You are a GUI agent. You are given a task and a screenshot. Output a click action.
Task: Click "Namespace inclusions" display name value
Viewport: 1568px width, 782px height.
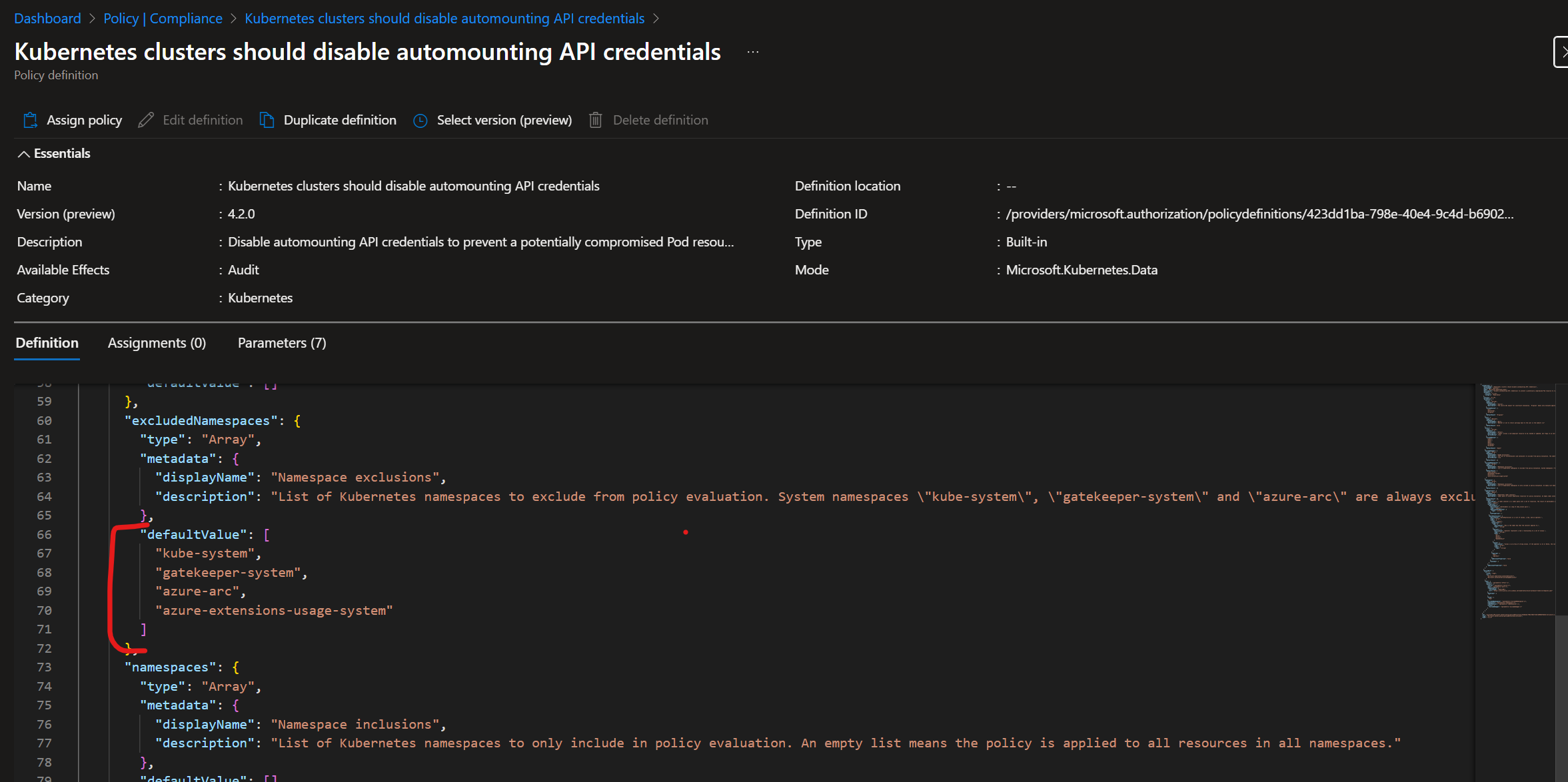point(355,724)
